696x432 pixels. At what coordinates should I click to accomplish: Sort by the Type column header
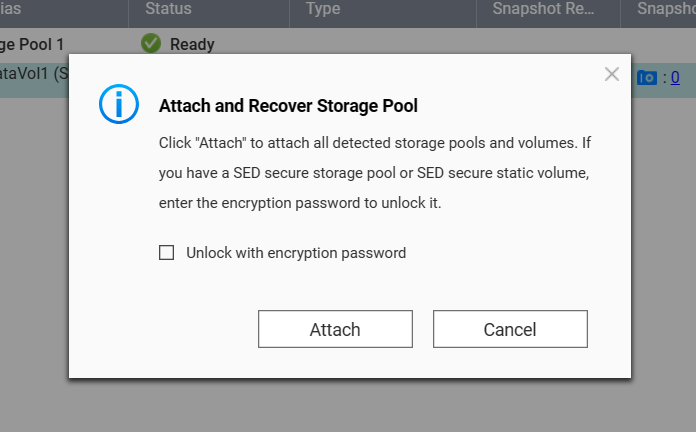tap(323, 9)
